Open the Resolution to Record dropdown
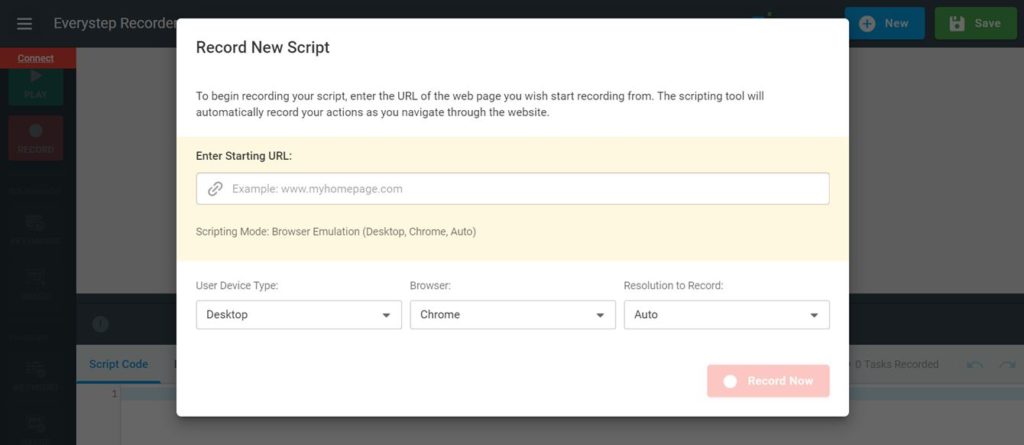The width and height of the screenshot is (1024, 445). (726, 314)
